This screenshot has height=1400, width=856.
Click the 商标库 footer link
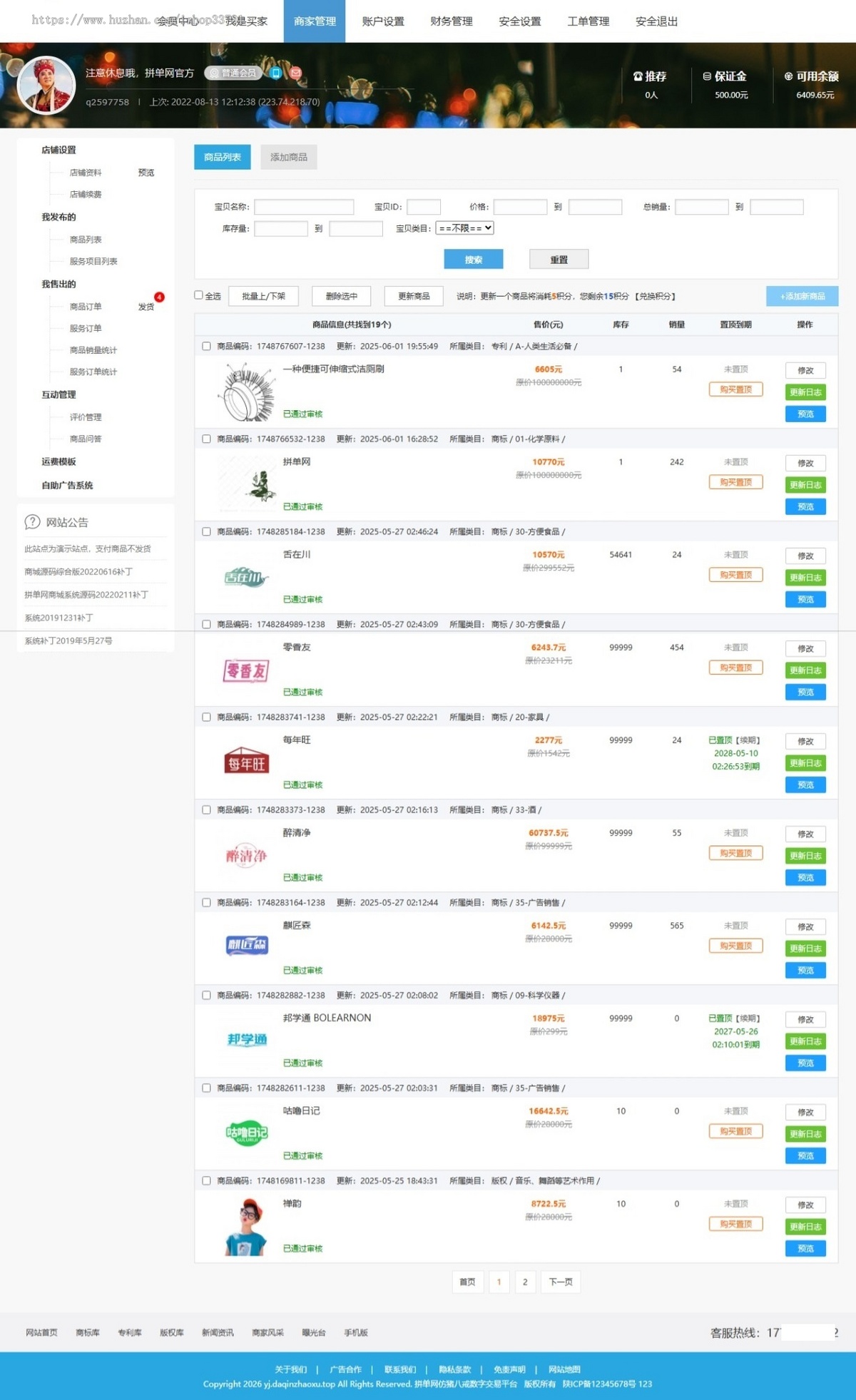(88, 1332)
